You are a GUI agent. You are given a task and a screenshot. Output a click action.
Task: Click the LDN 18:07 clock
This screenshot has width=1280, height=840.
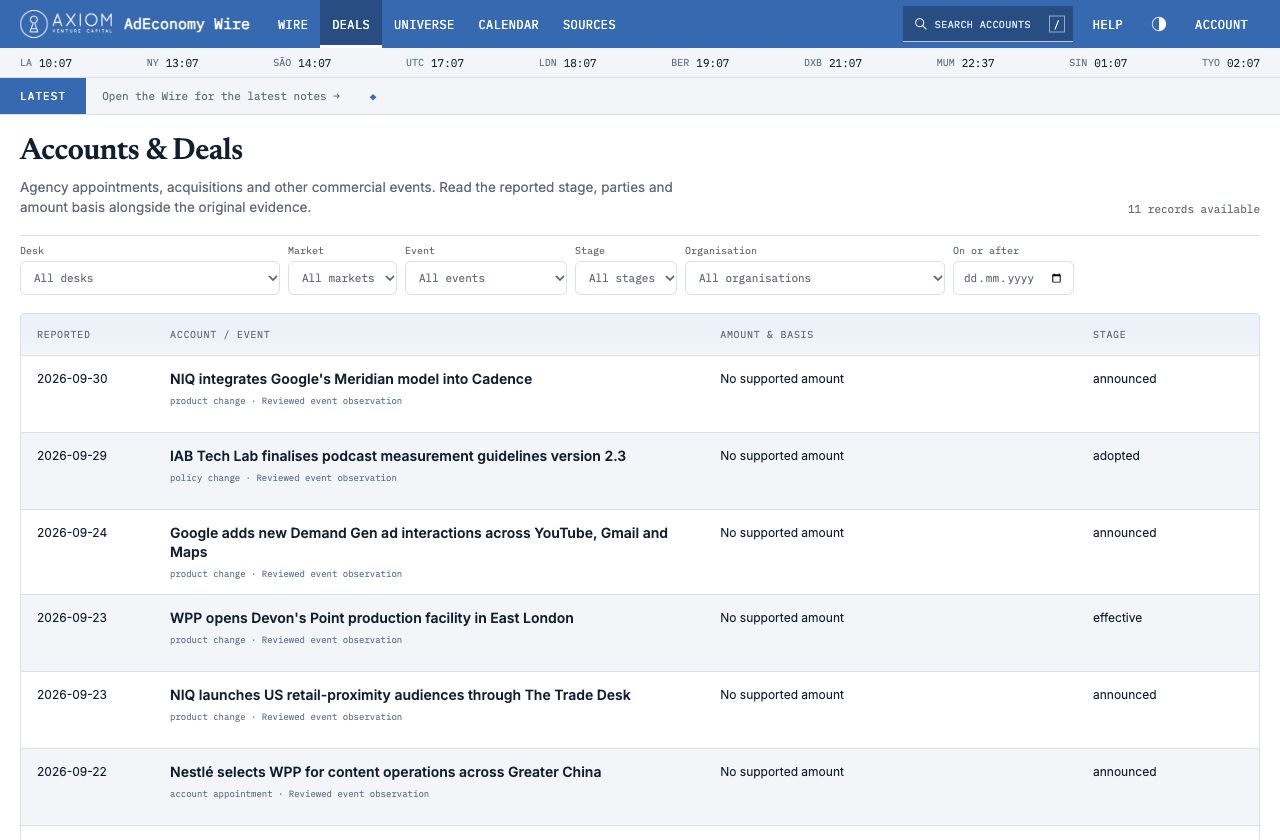(567, 63)
